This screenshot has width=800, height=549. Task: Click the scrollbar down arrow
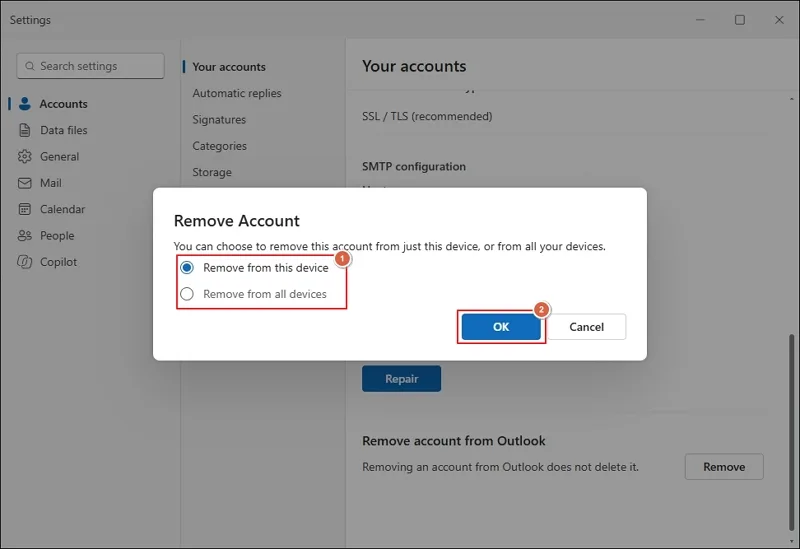pos(791,542)
